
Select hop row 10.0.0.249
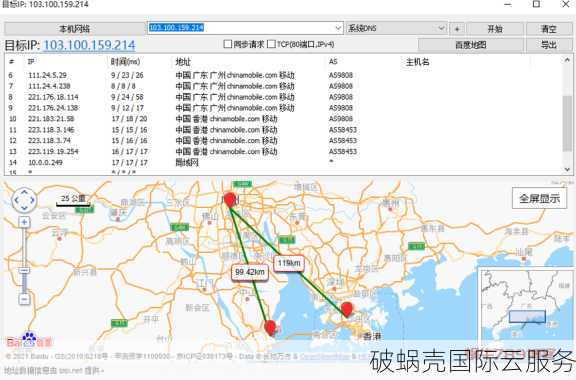tap(283, 162)
